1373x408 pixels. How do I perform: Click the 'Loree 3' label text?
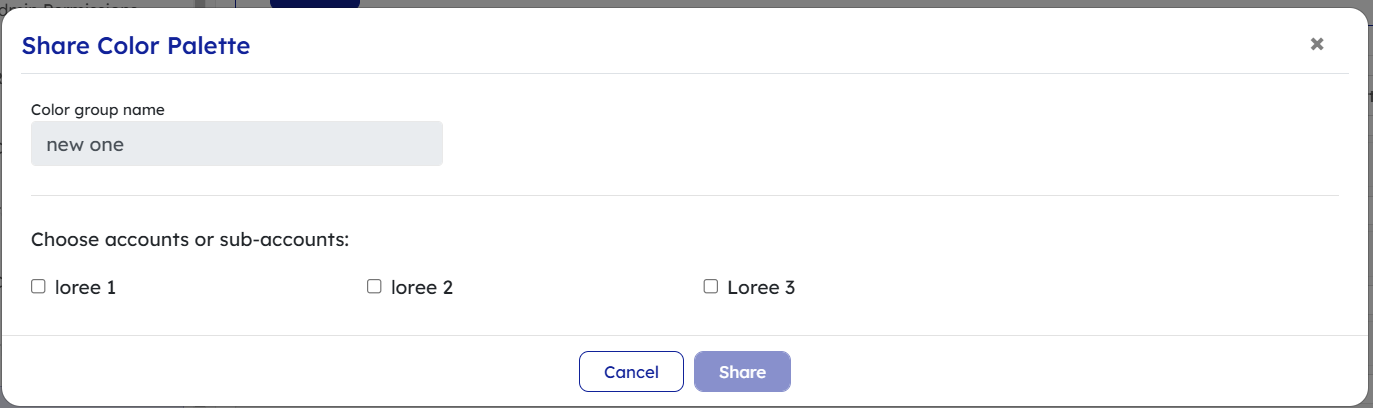point(760,288)
